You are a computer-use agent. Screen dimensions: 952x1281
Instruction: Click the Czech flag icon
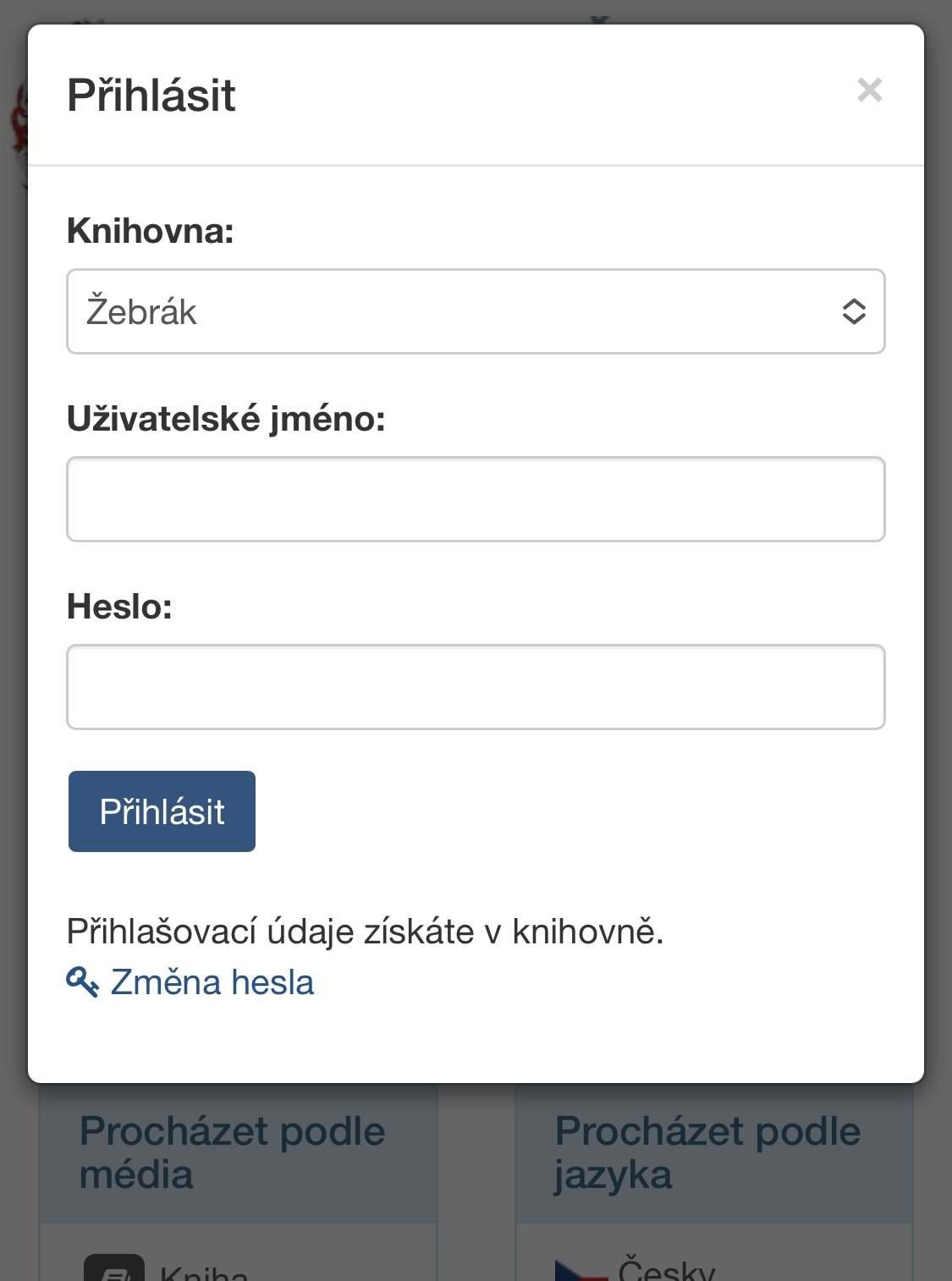[x=579, y=1271]
